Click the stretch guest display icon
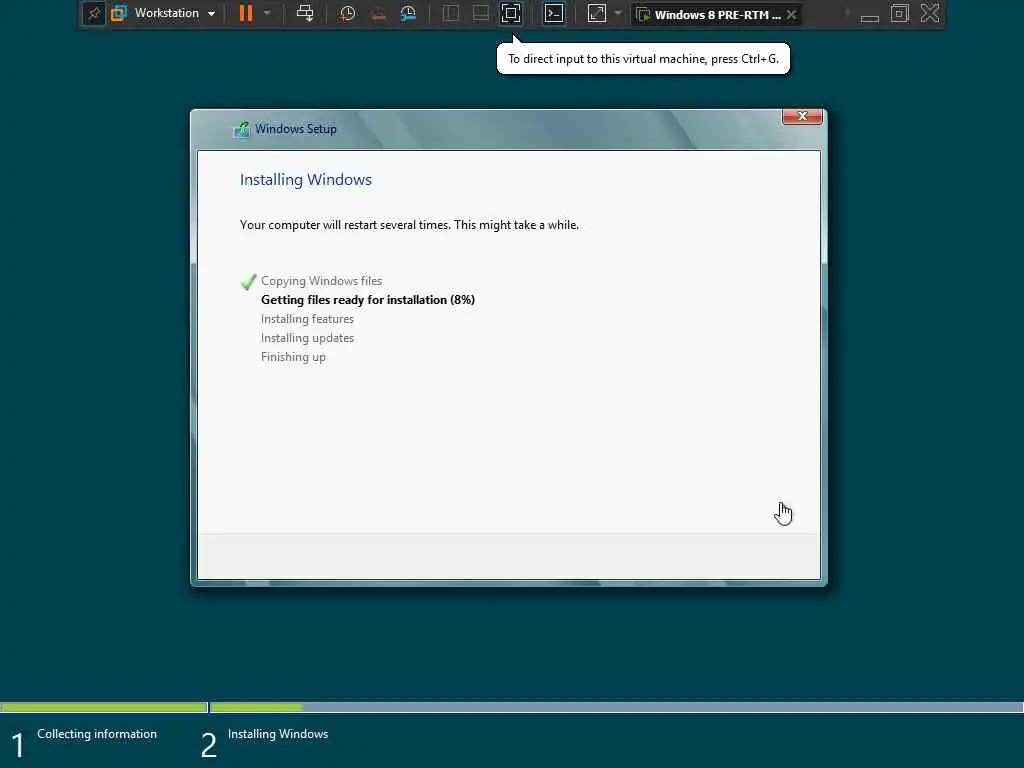This screenshot has height=768, width=1024. tap(597, 13)
